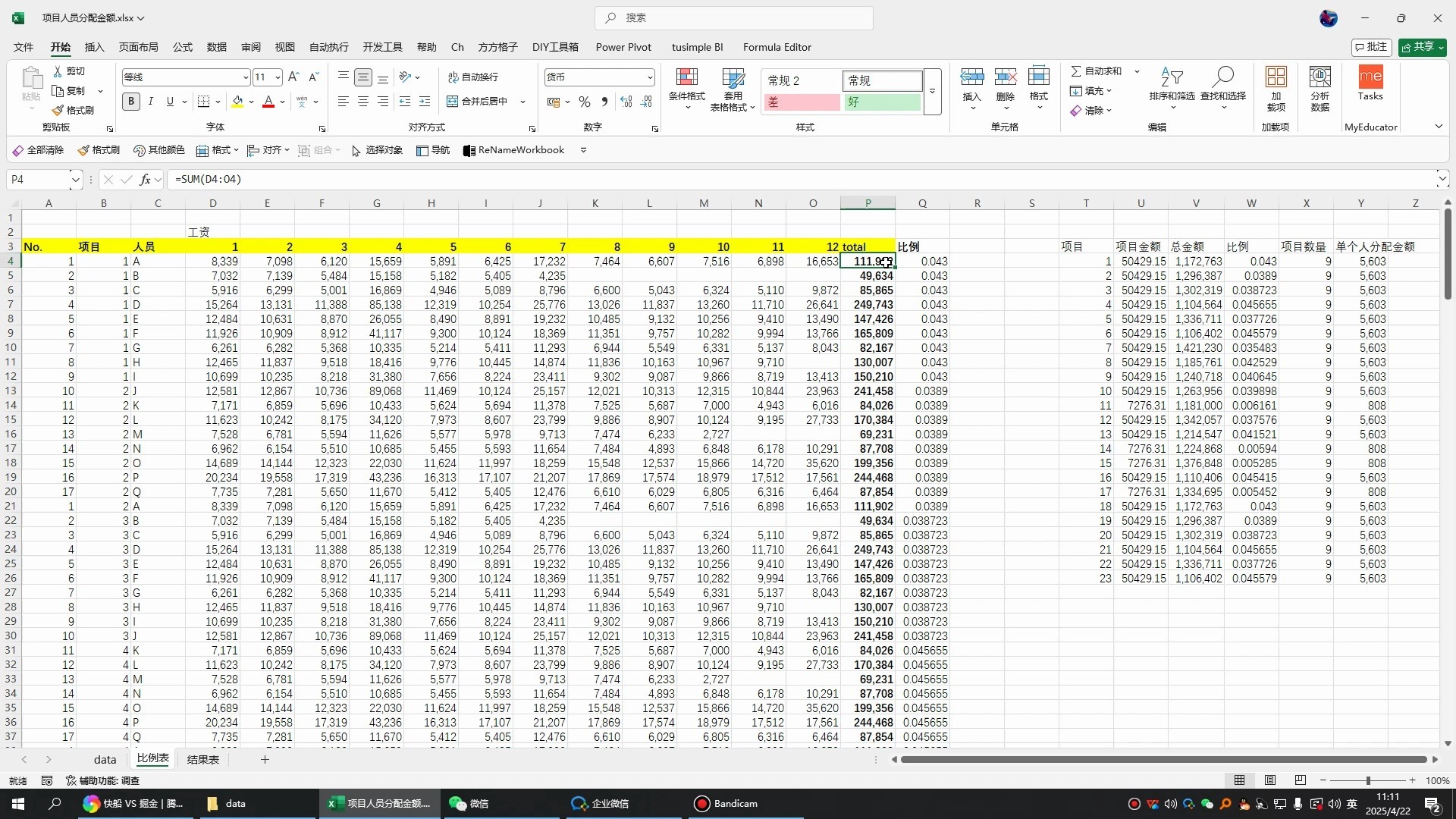The image size is (1456, 819).
Task: Click the insert function fx icon
Action: (145, 180)
